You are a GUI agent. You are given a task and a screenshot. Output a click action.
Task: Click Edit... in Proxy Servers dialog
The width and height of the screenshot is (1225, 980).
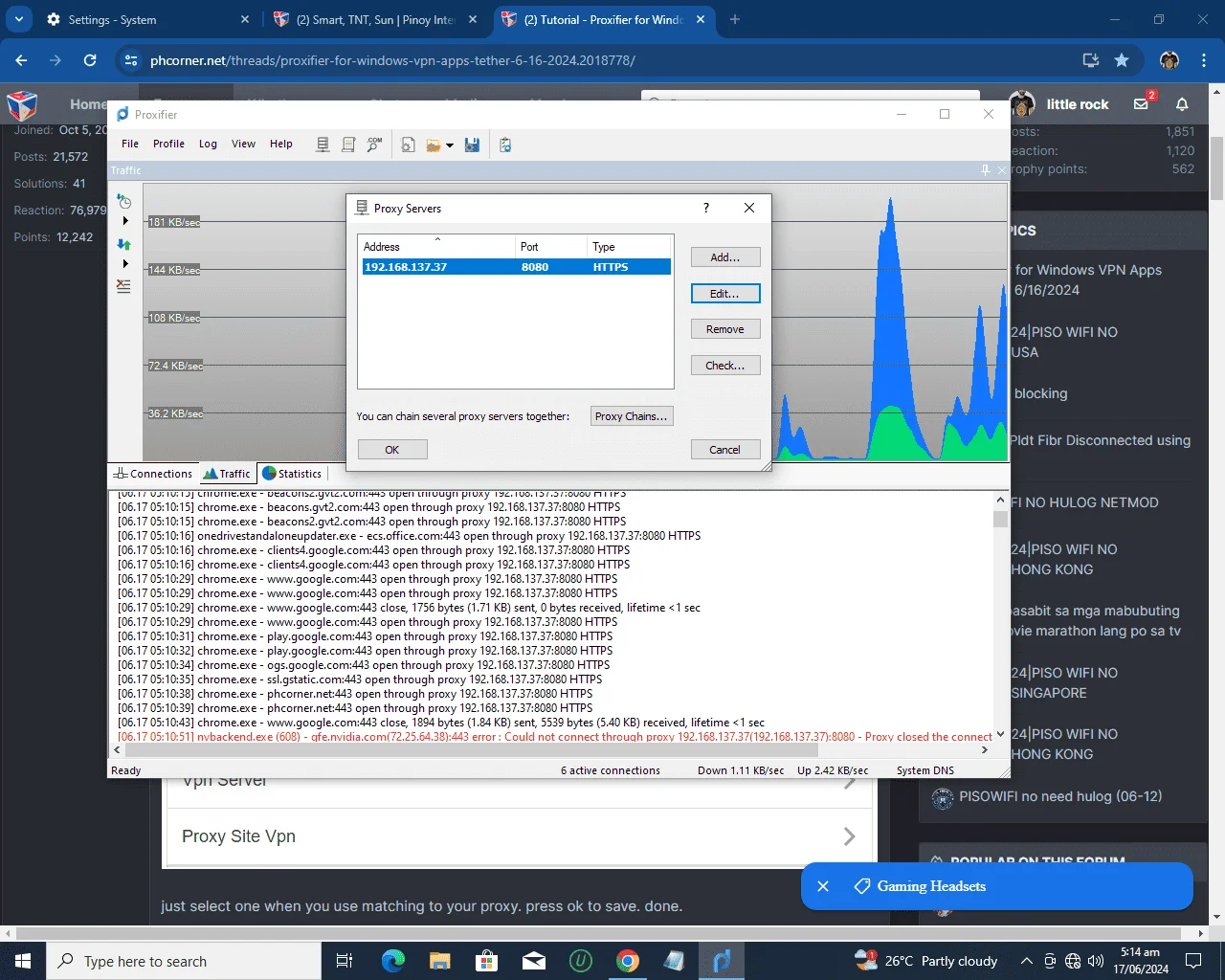tap(725, 294)
